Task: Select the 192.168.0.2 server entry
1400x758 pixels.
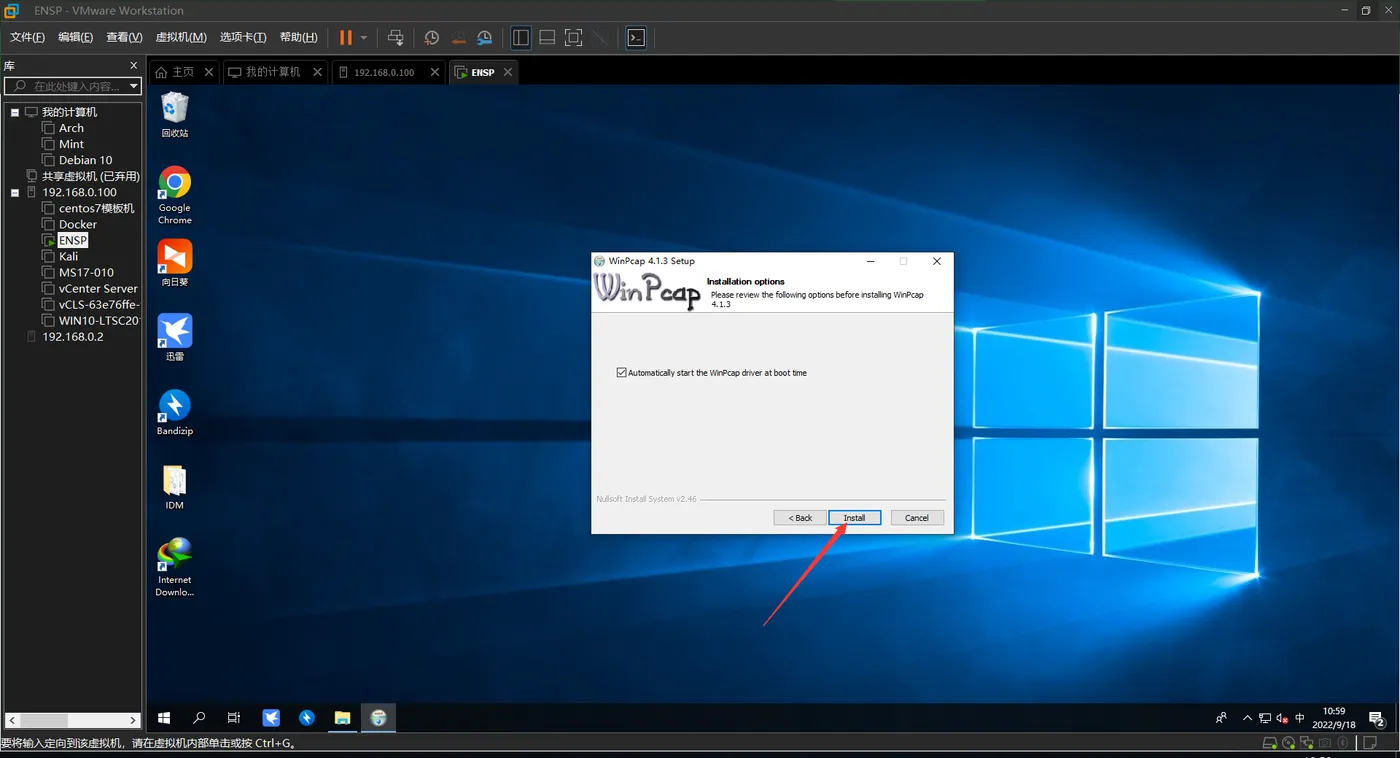Action: pyautogui.click(x=72, y=336)
